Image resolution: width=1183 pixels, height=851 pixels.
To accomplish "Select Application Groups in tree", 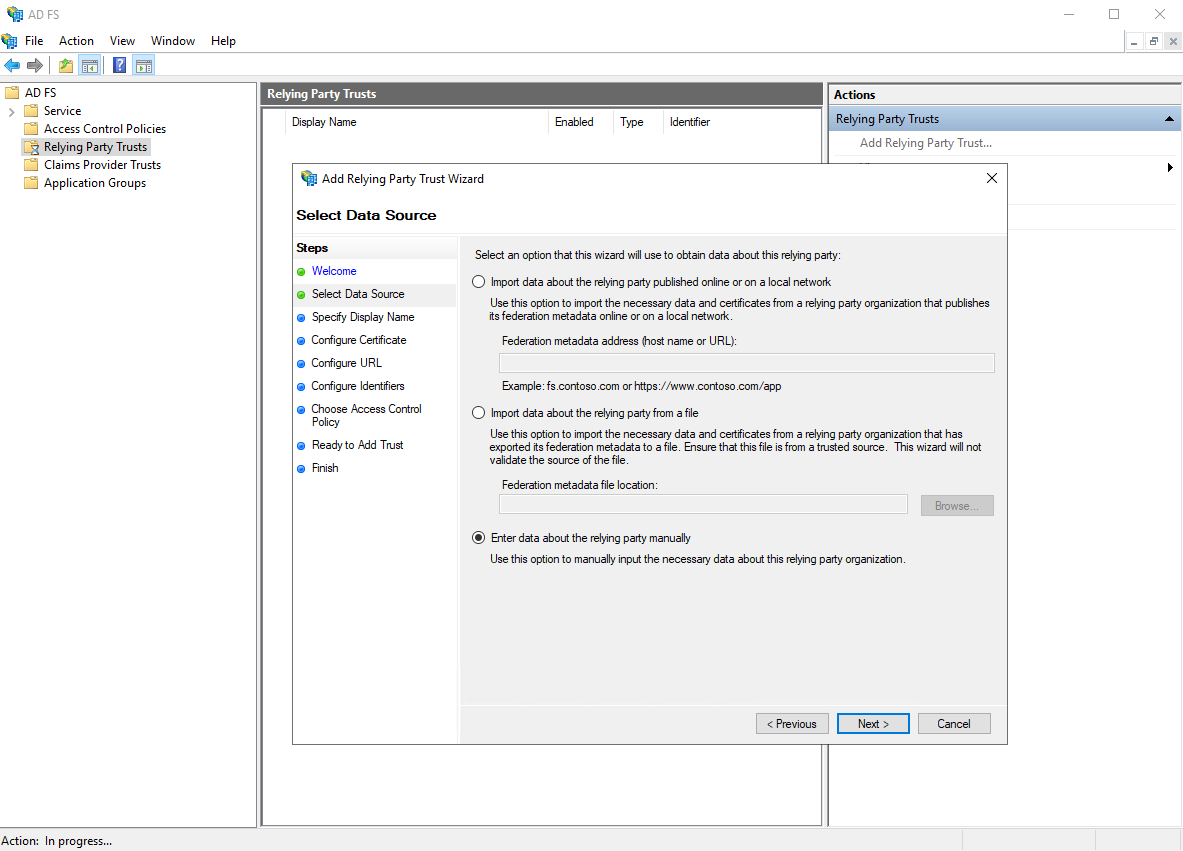I will pos(95,183).
